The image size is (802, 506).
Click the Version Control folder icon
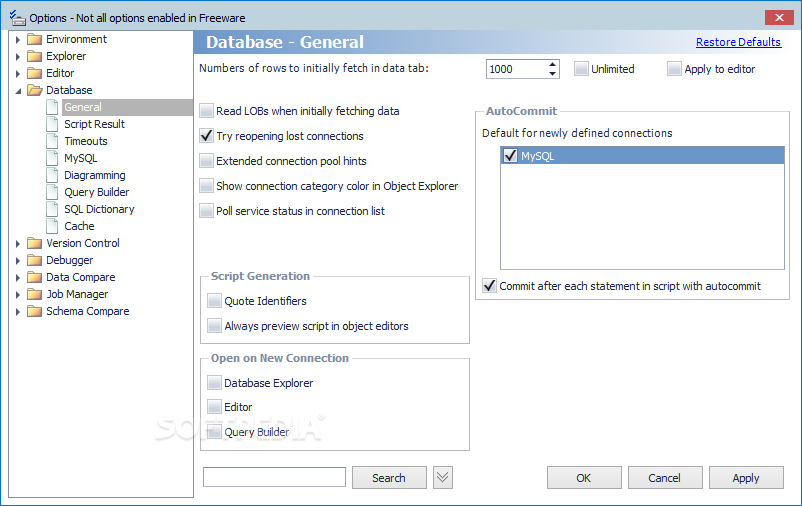pyautogui.click(x=35, y=243)
